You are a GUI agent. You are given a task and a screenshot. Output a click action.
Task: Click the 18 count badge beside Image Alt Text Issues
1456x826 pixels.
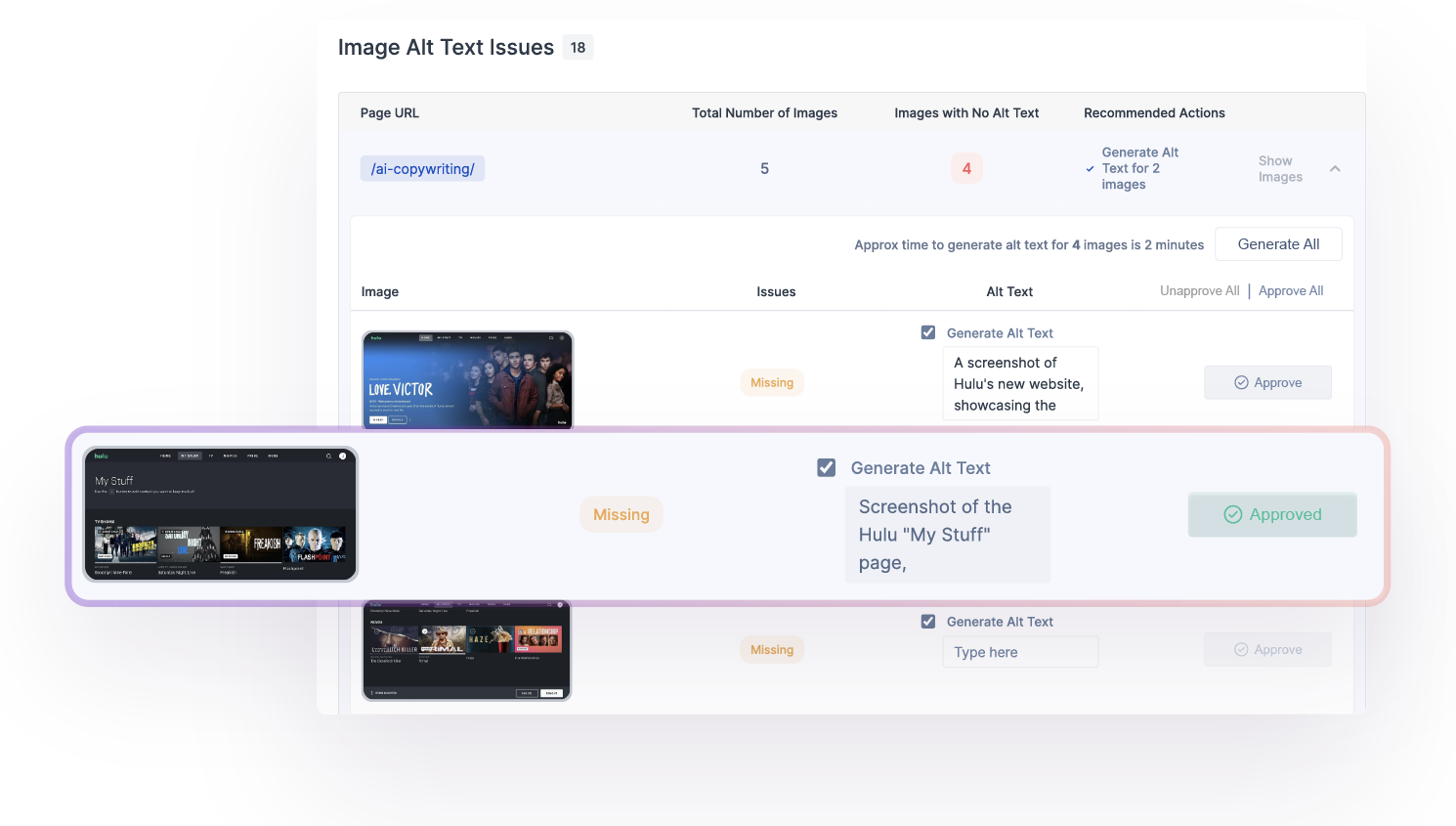coord(578,47)
